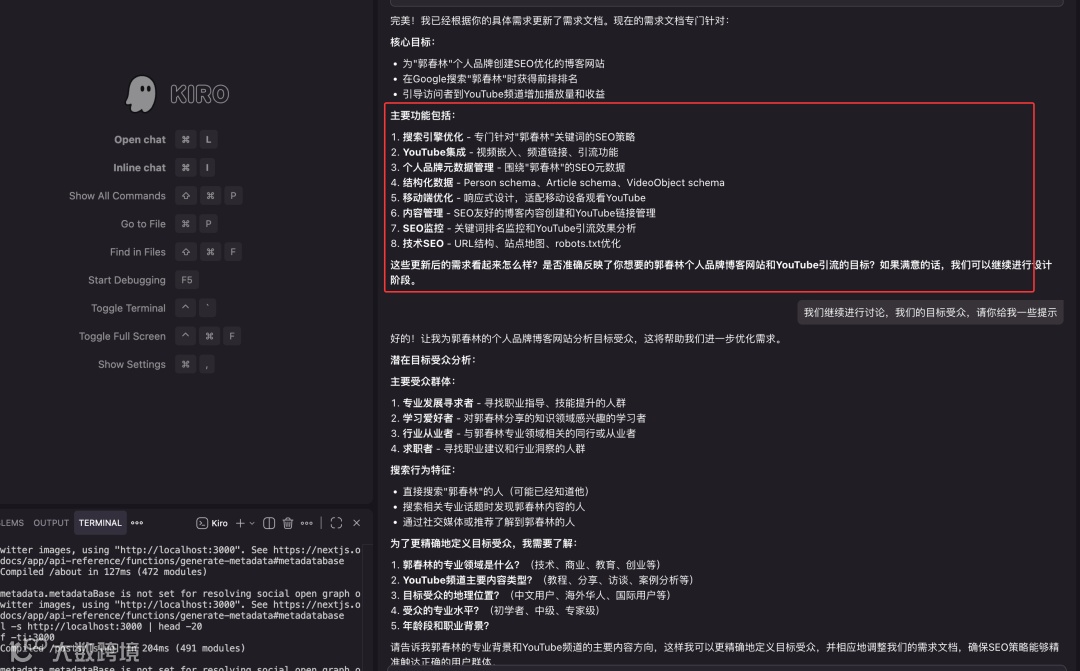The image size is (1080, 671).
Task: Click the 技术SEO list item
Action: (506, 243)
